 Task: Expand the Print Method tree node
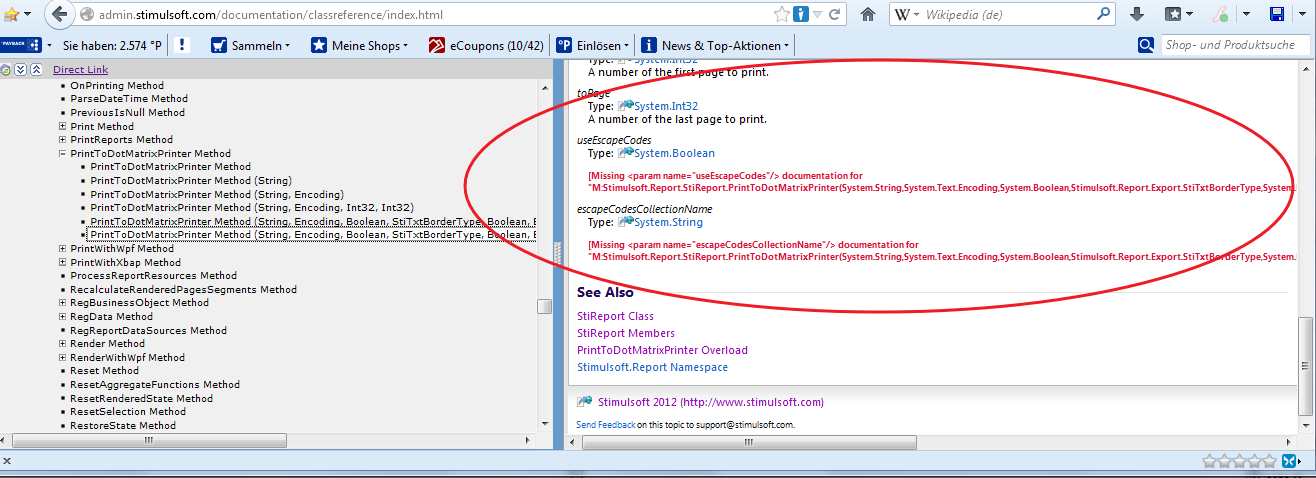62,127
